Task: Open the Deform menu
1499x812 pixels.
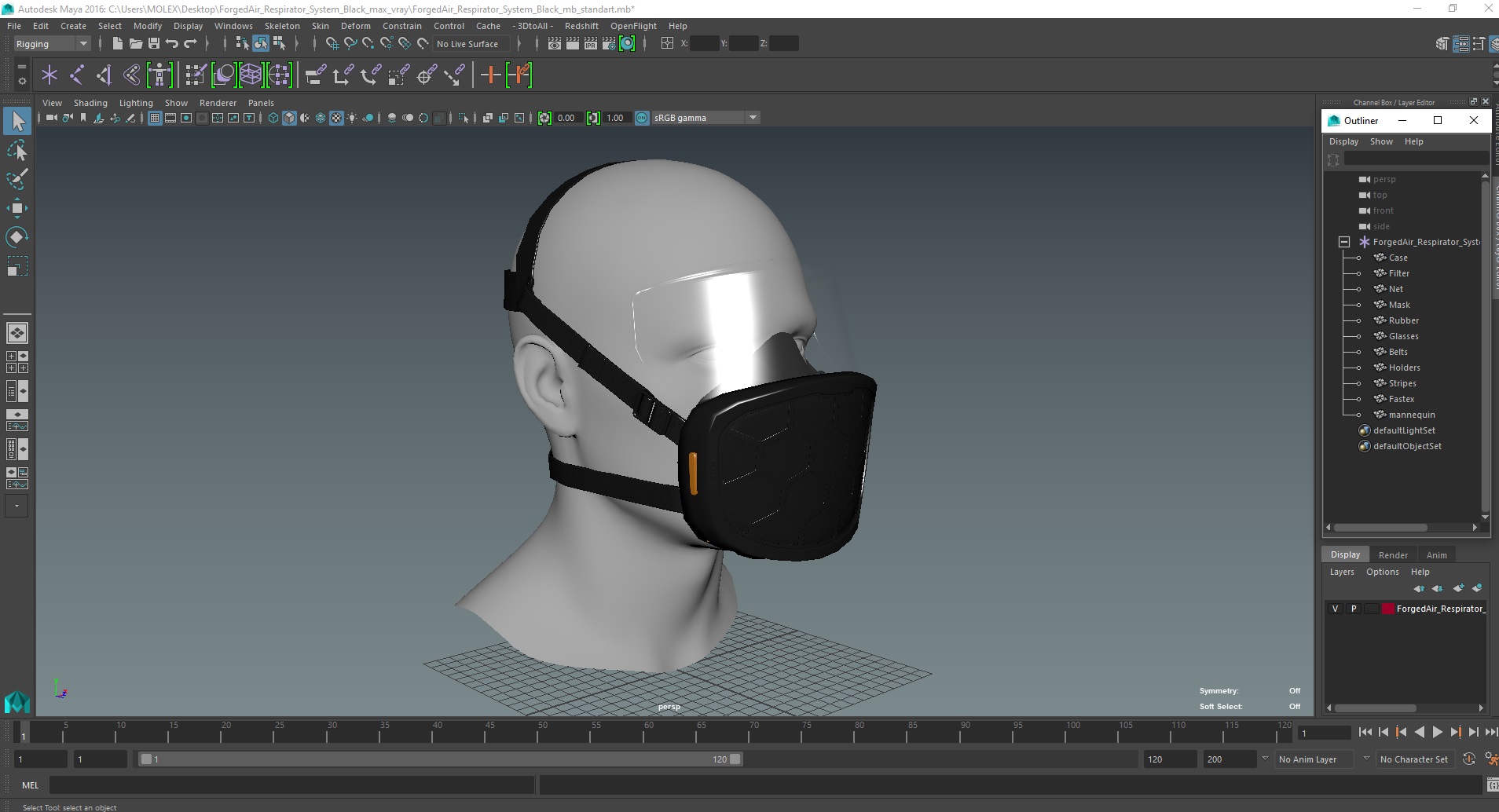Action: pyautogui.click(x=355, y=26)
